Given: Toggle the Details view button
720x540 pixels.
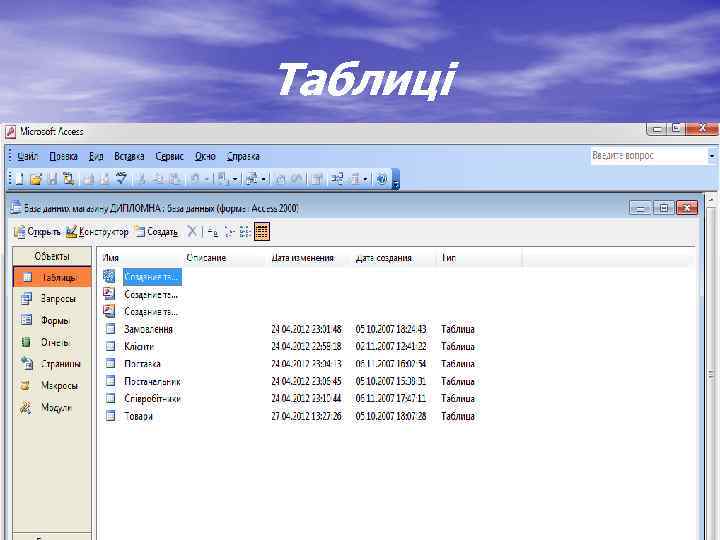Looking at the screenshot, I should 262,231.
